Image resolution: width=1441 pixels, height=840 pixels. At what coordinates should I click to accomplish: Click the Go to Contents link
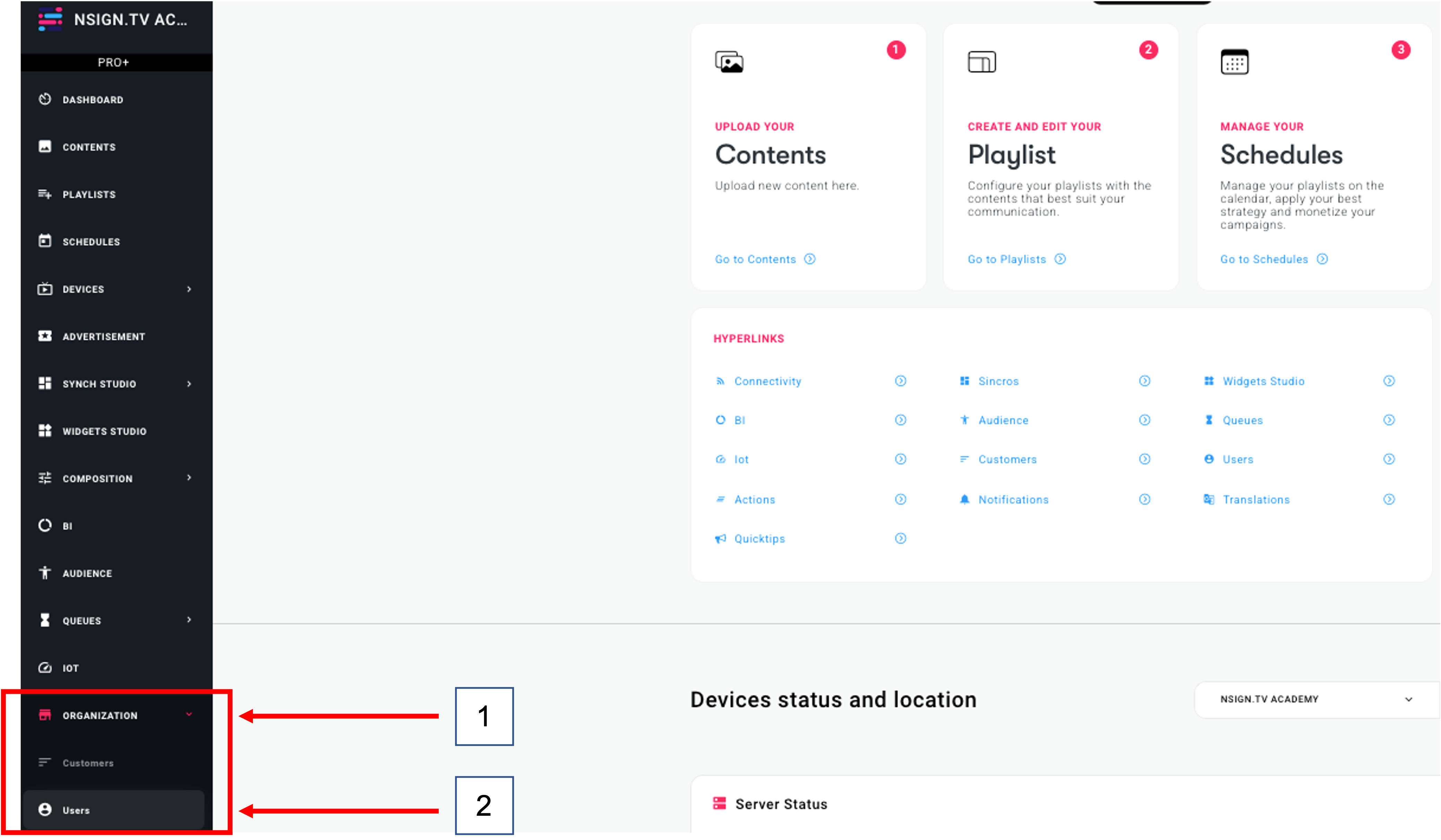click(755, 260)
